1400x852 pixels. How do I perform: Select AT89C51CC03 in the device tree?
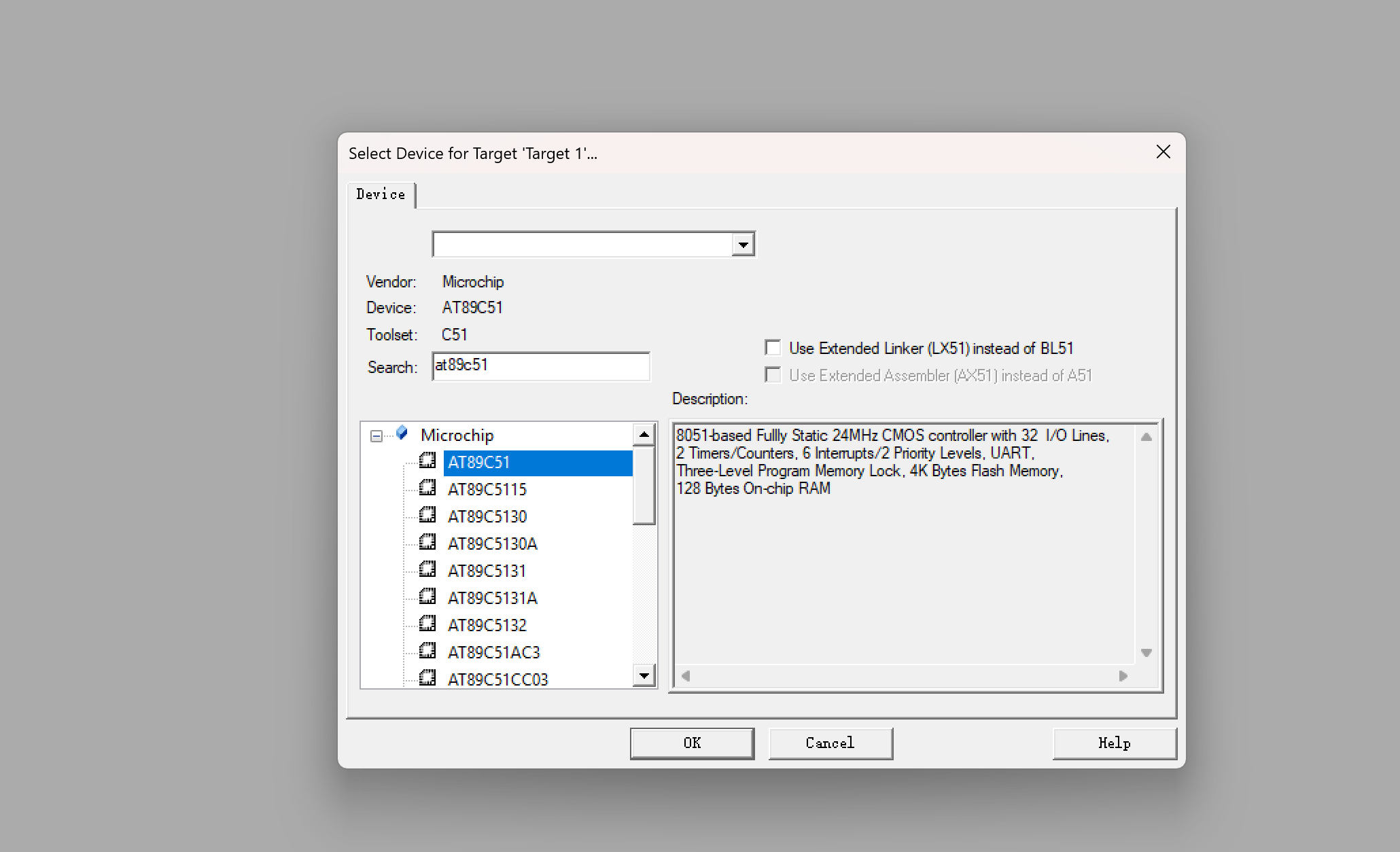point(497,679)
